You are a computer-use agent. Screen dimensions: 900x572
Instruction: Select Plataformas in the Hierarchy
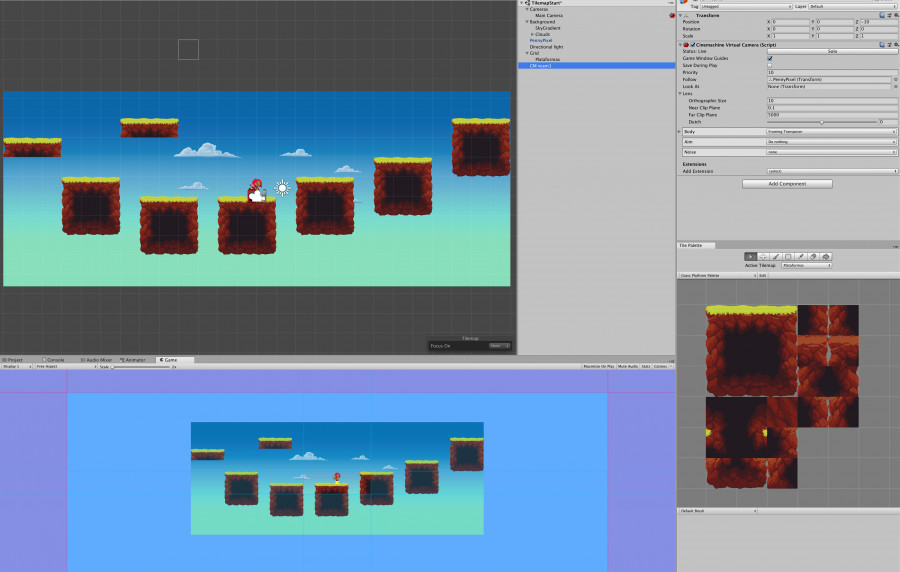(547, 60)
